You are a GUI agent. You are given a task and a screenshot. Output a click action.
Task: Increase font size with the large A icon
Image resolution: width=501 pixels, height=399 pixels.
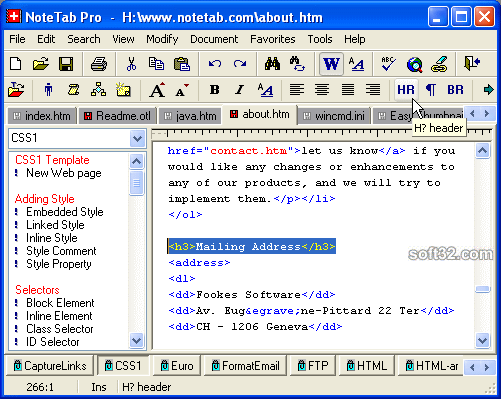[x=157, y=90]
